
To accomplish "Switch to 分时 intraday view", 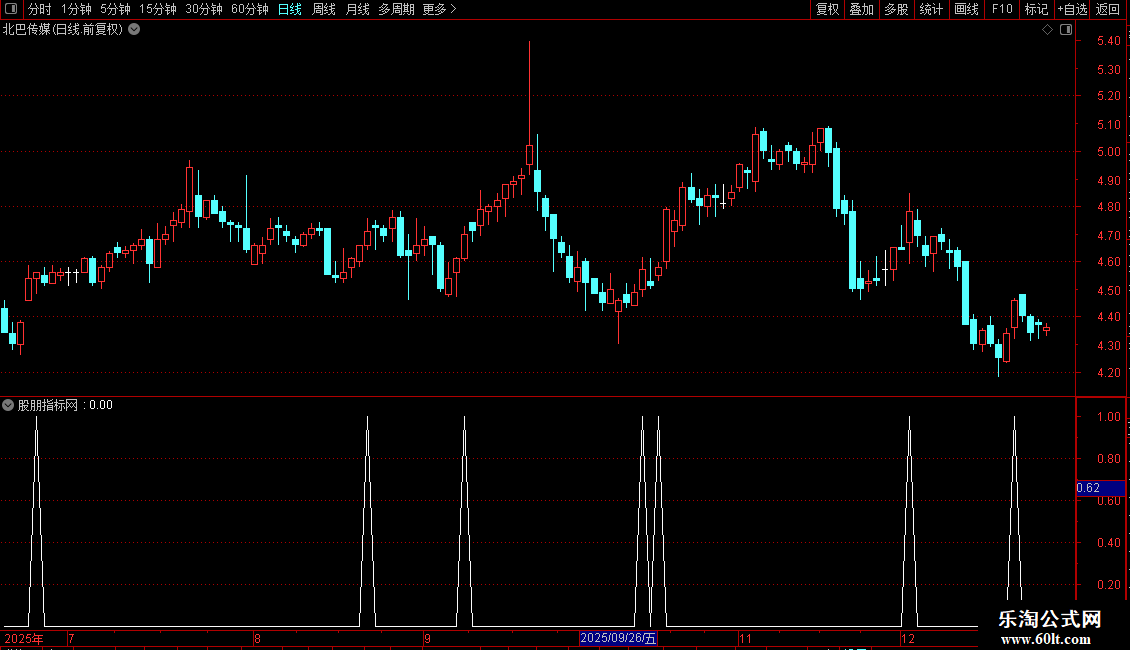I will [x=40, y=9].
